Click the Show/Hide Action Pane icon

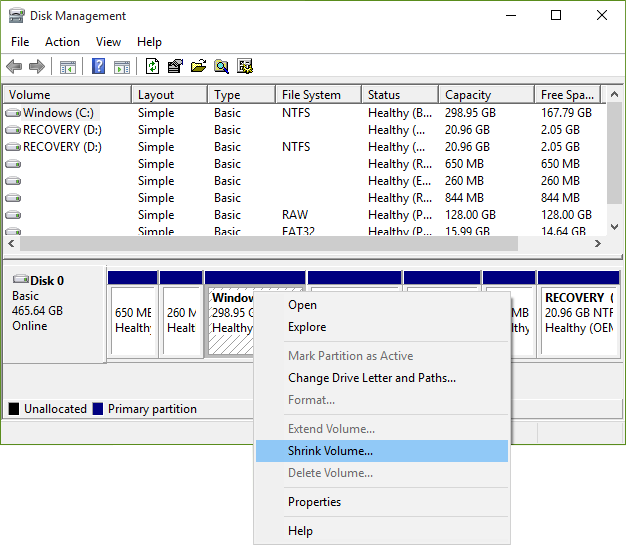point(121,67)
